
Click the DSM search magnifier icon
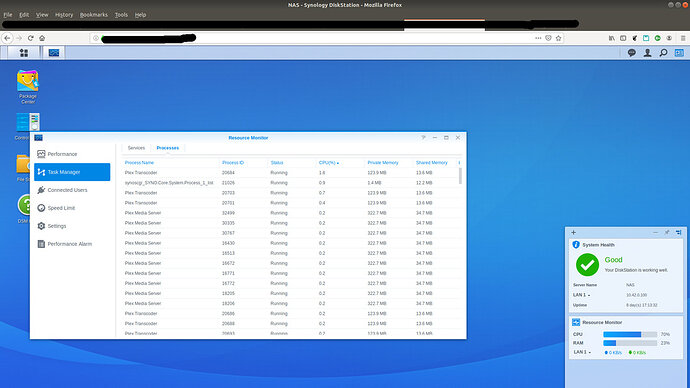coord(663,53)
